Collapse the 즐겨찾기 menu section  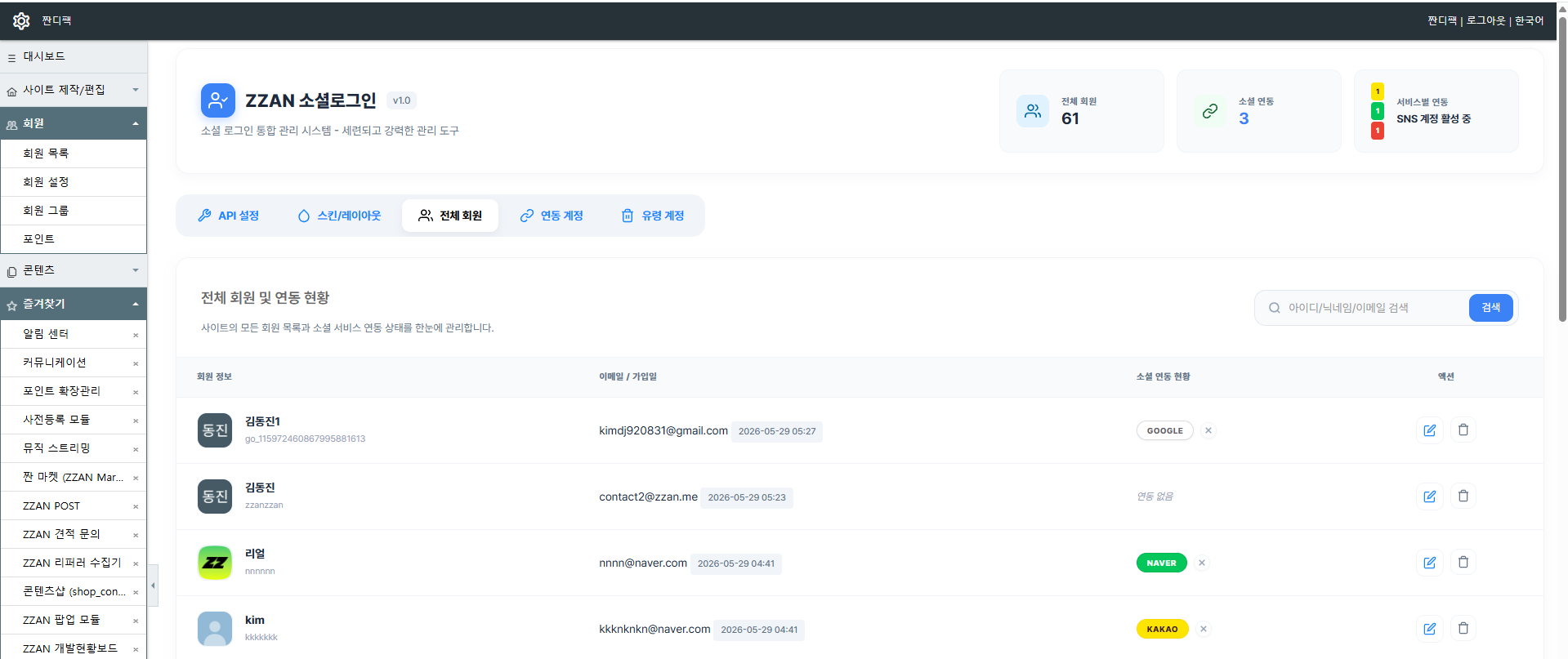pos(74,304)
